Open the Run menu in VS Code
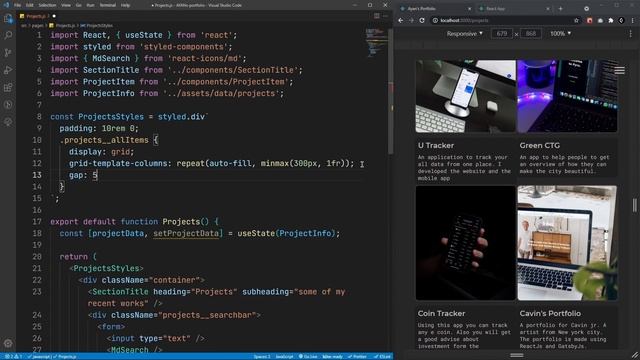 coord(90,5)
